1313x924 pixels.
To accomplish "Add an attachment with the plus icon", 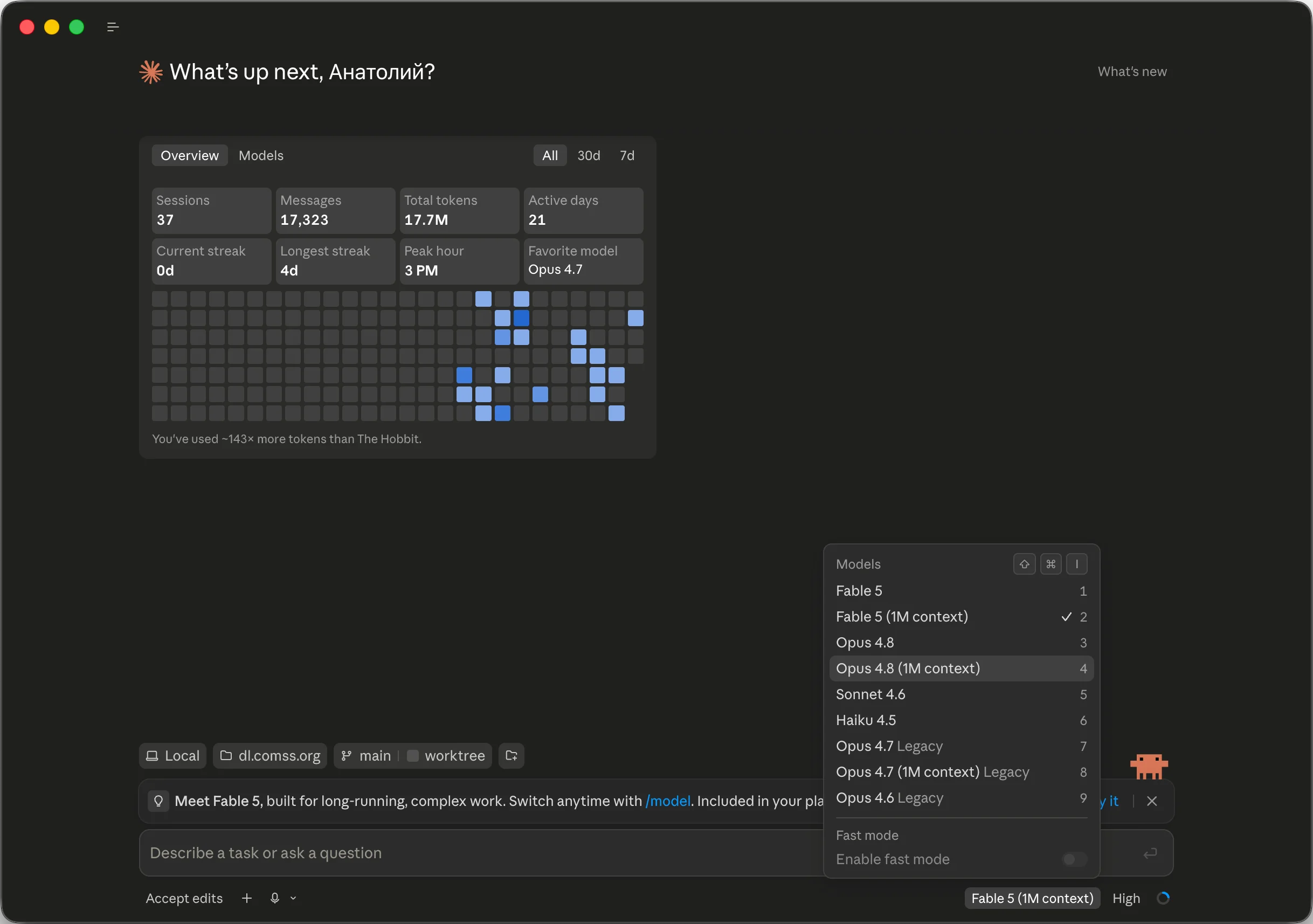I will pos(246,898).
